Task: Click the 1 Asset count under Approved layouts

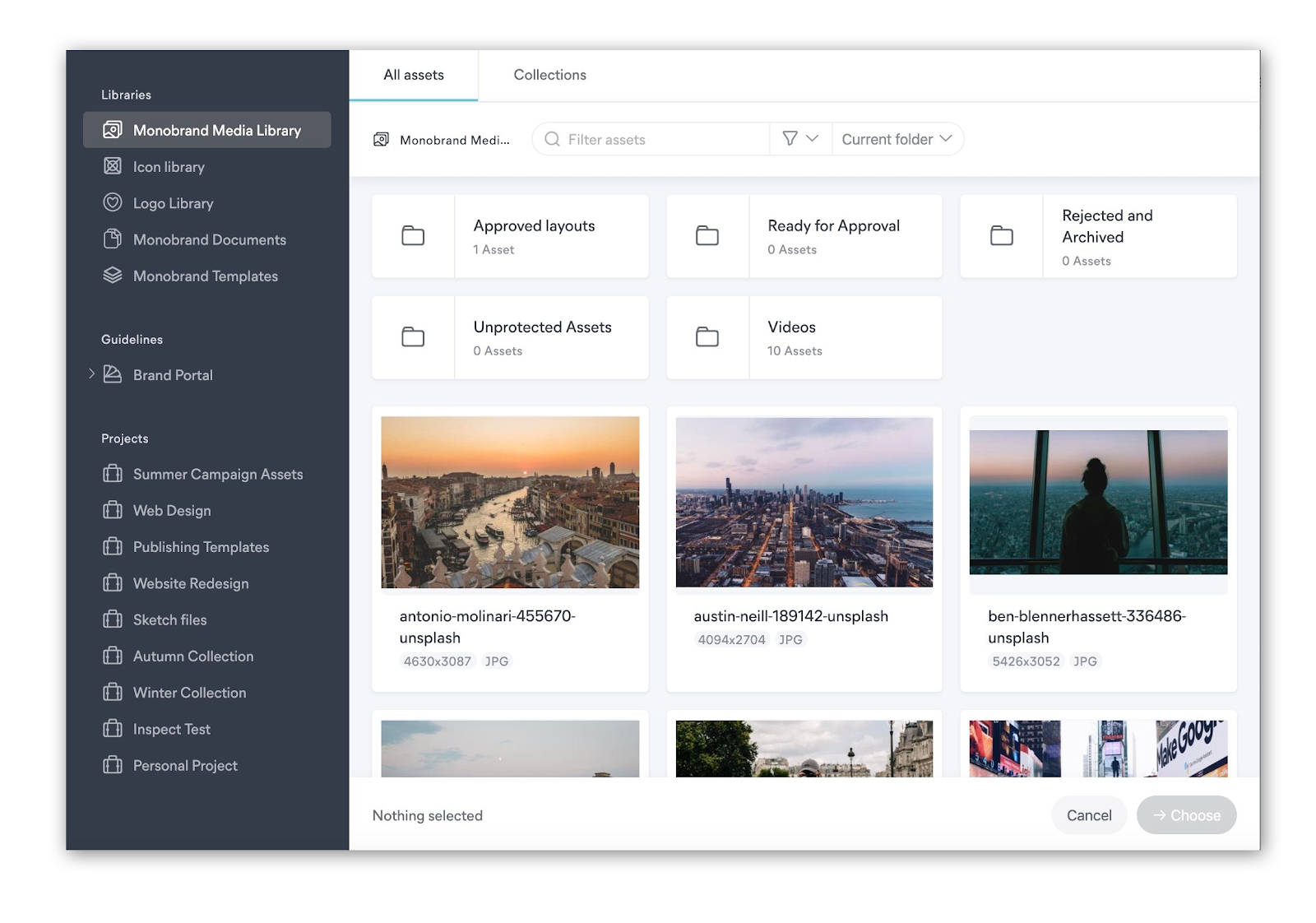Action: pos(493,249)
